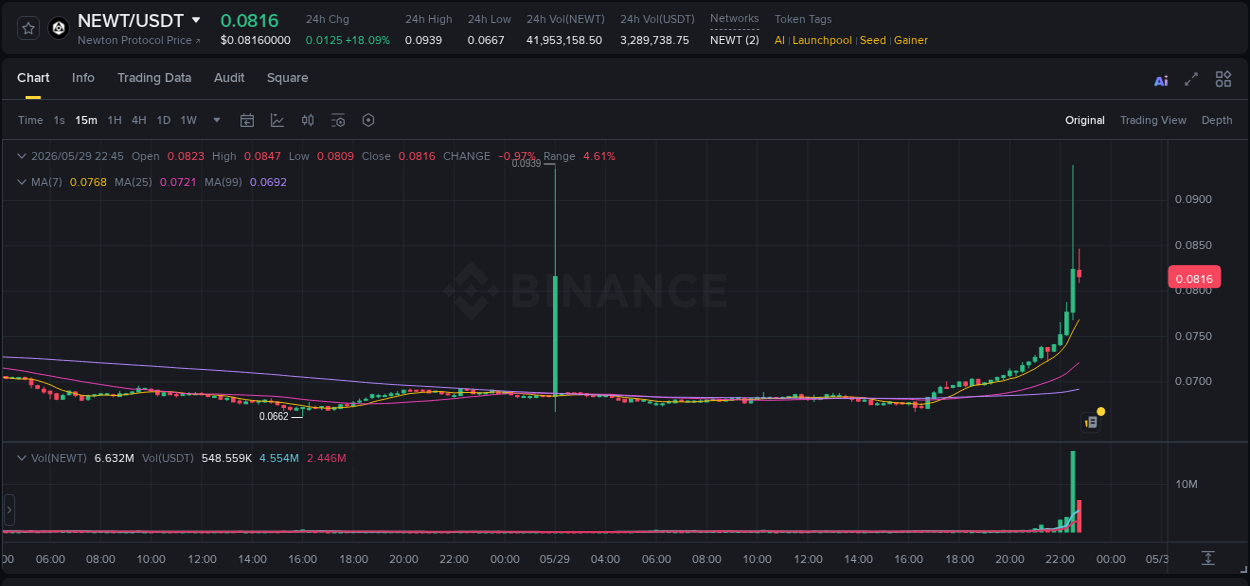Select the 15m interval
Viewport: 1250px width, 586px height.
point(86,120)
